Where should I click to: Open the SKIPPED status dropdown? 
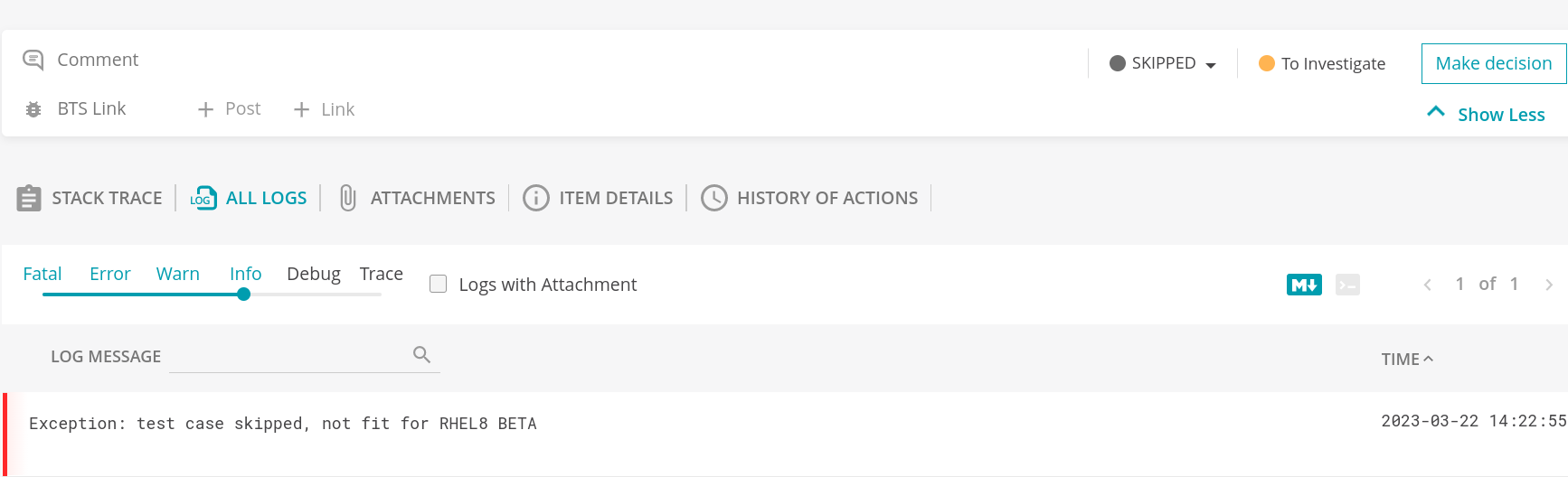(x=1163, y=63)
